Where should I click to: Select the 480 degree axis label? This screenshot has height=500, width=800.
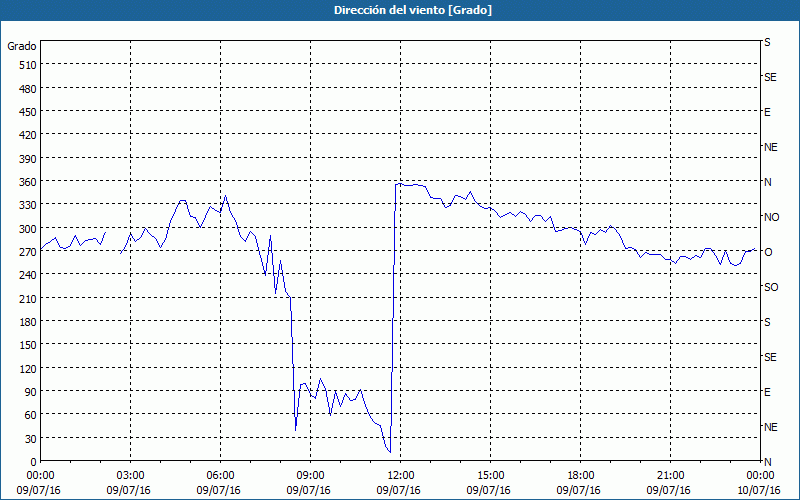[x=29, y=89]
